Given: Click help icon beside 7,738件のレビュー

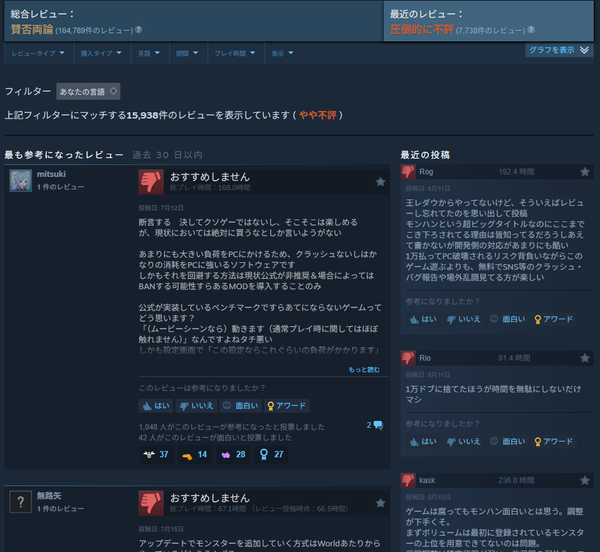Looking at the screenshot, I should (531, 29).
